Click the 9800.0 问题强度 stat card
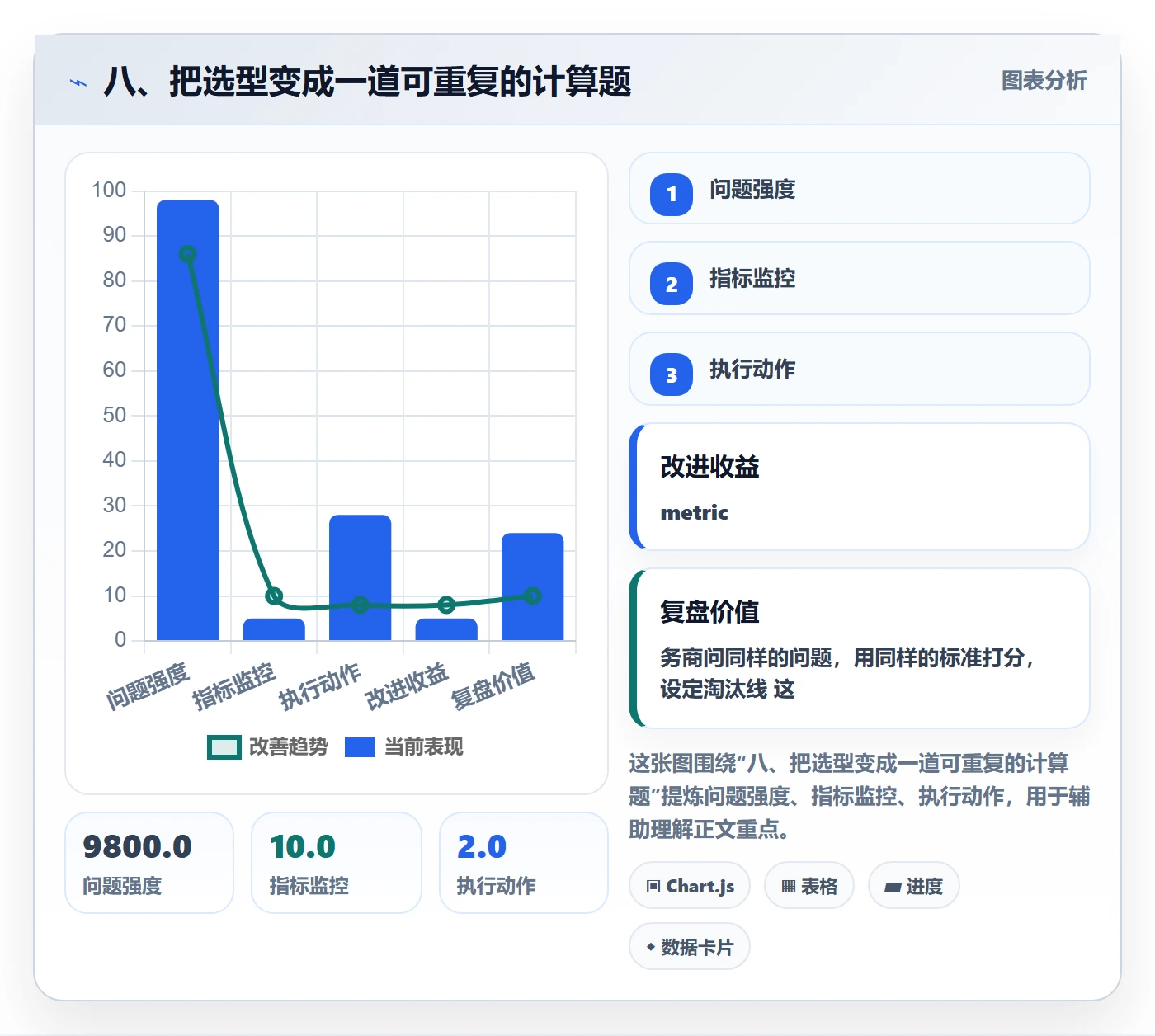The height and width of the screenshot is (1036, 1155). click(149, 863)
